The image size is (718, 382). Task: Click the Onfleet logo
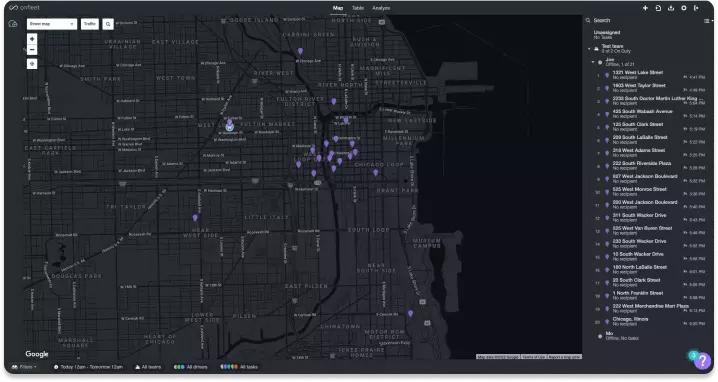point(24,8)
